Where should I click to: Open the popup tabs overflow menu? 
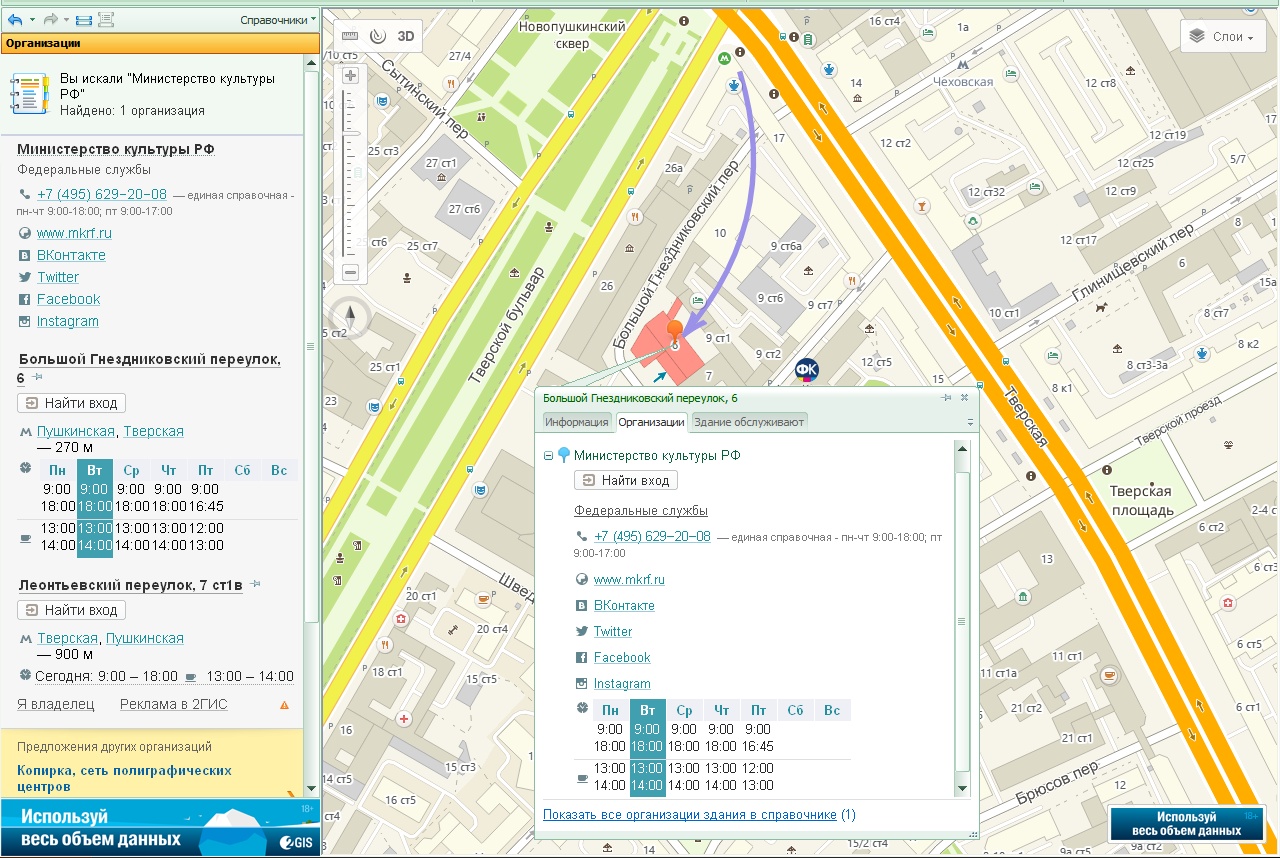pos(970,423)
